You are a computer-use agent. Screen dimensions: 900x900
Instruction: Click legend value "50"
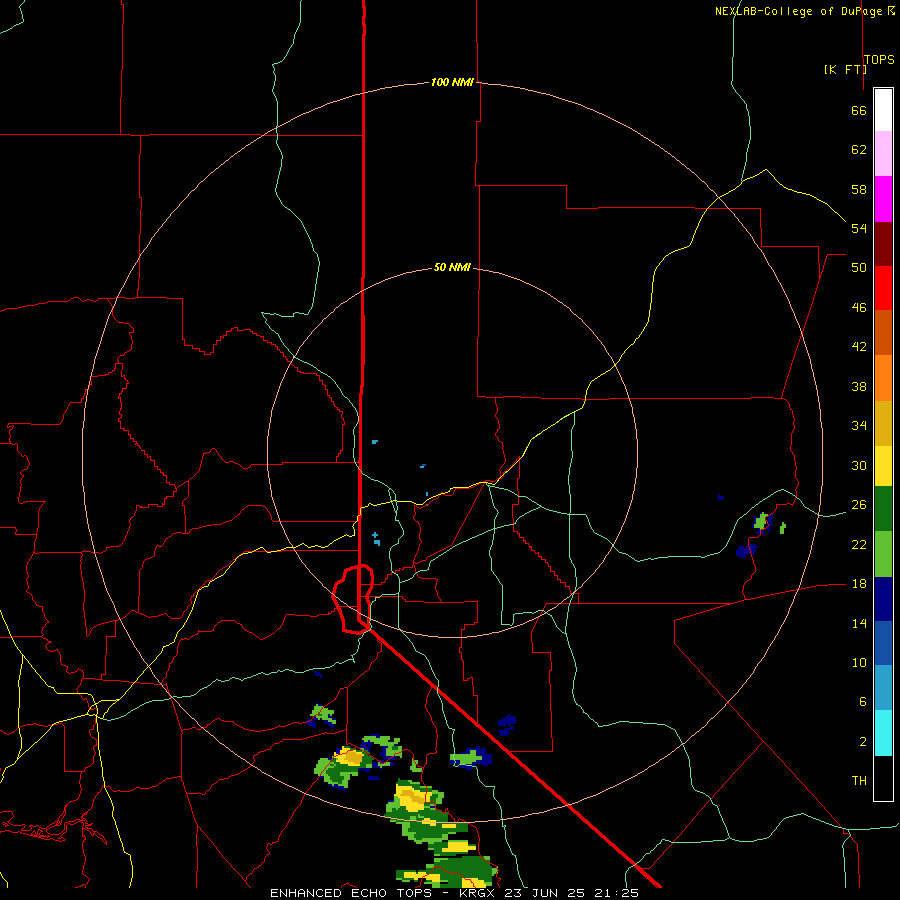point(859,267)
